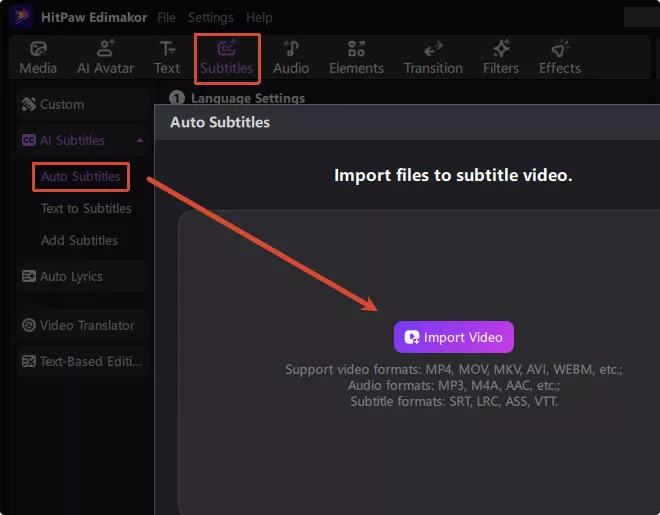The height and width of the screenshot is (515, 660).
Task: Select the AI Avatar tab icon
Action: click(105, 48)
